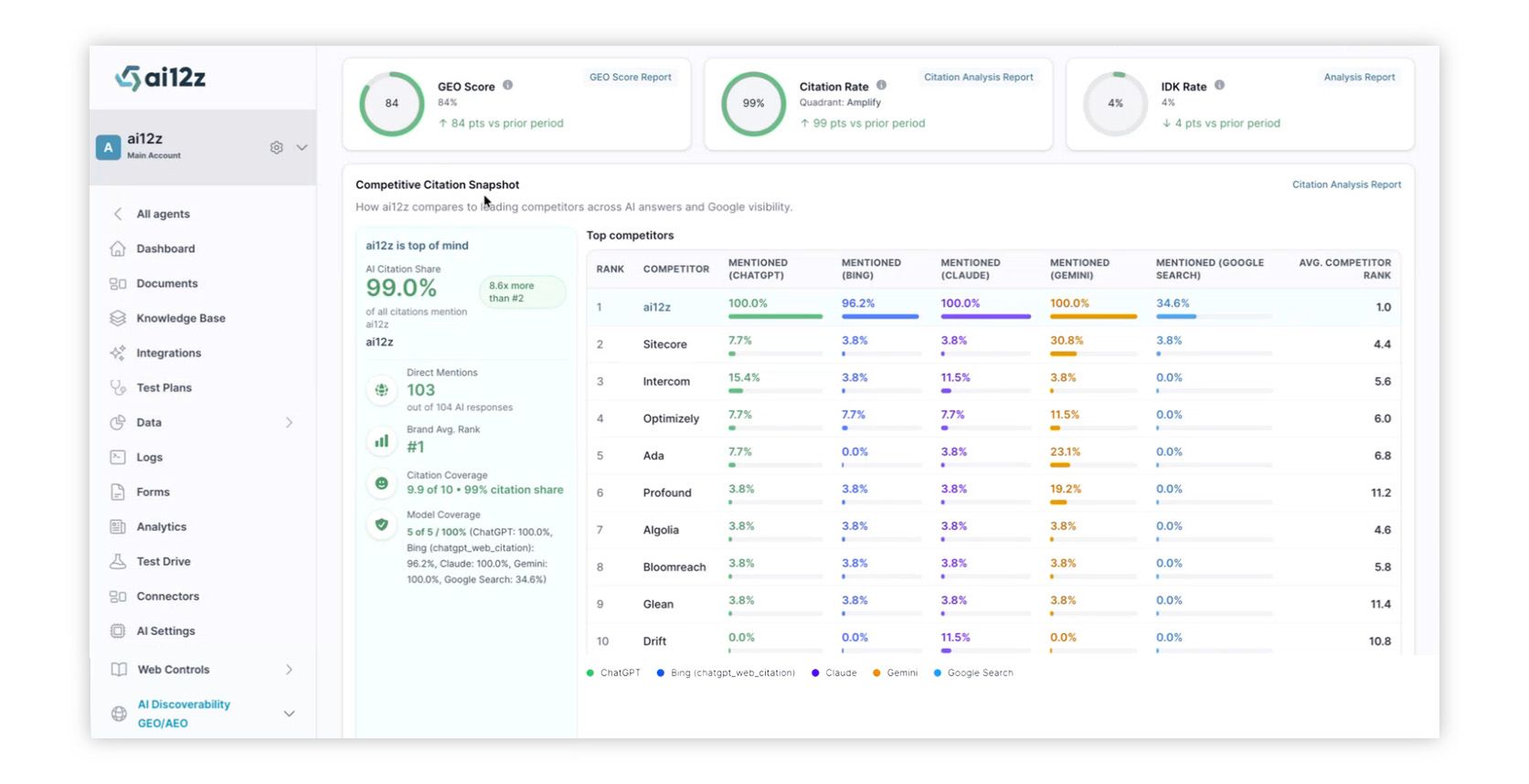Click the Sitecore competitor row name
This screenshot has width=1529, height=784.
tap(664, 344)
